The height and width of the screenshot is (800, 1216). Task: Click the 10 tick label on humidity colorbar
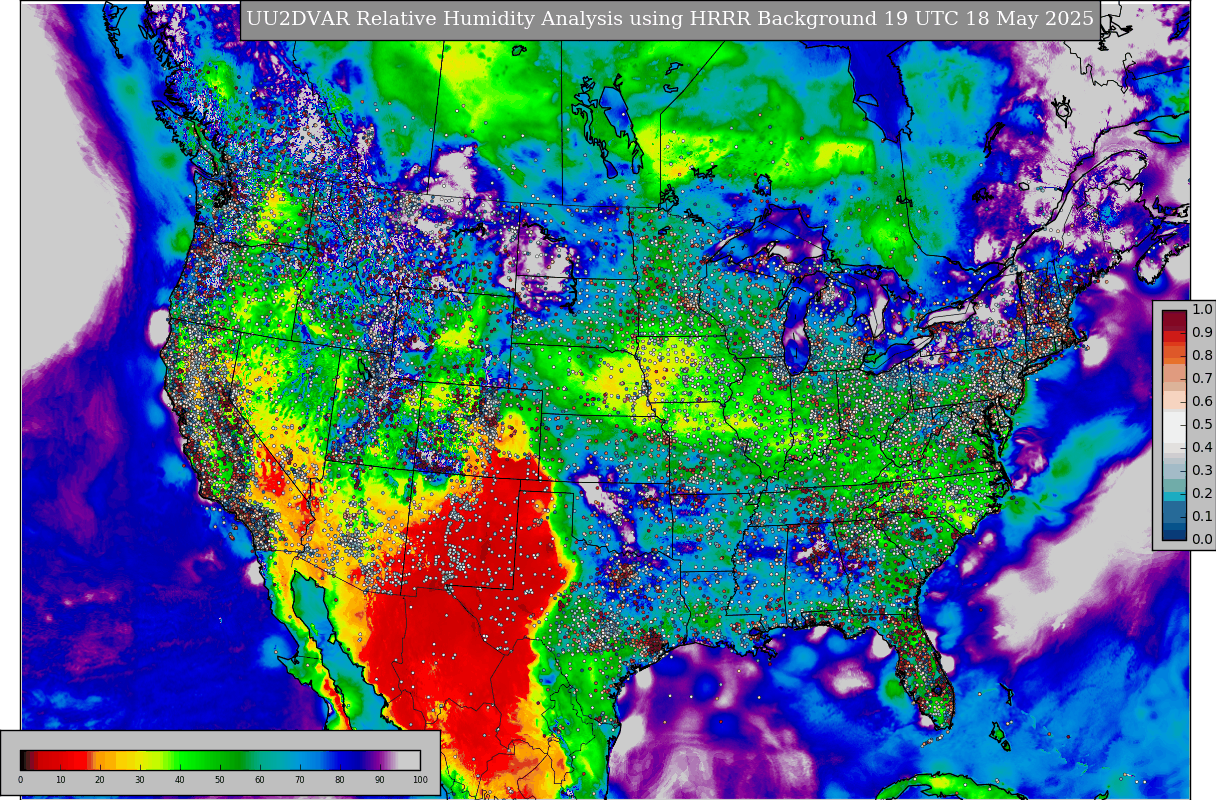[x=60, y=780]
